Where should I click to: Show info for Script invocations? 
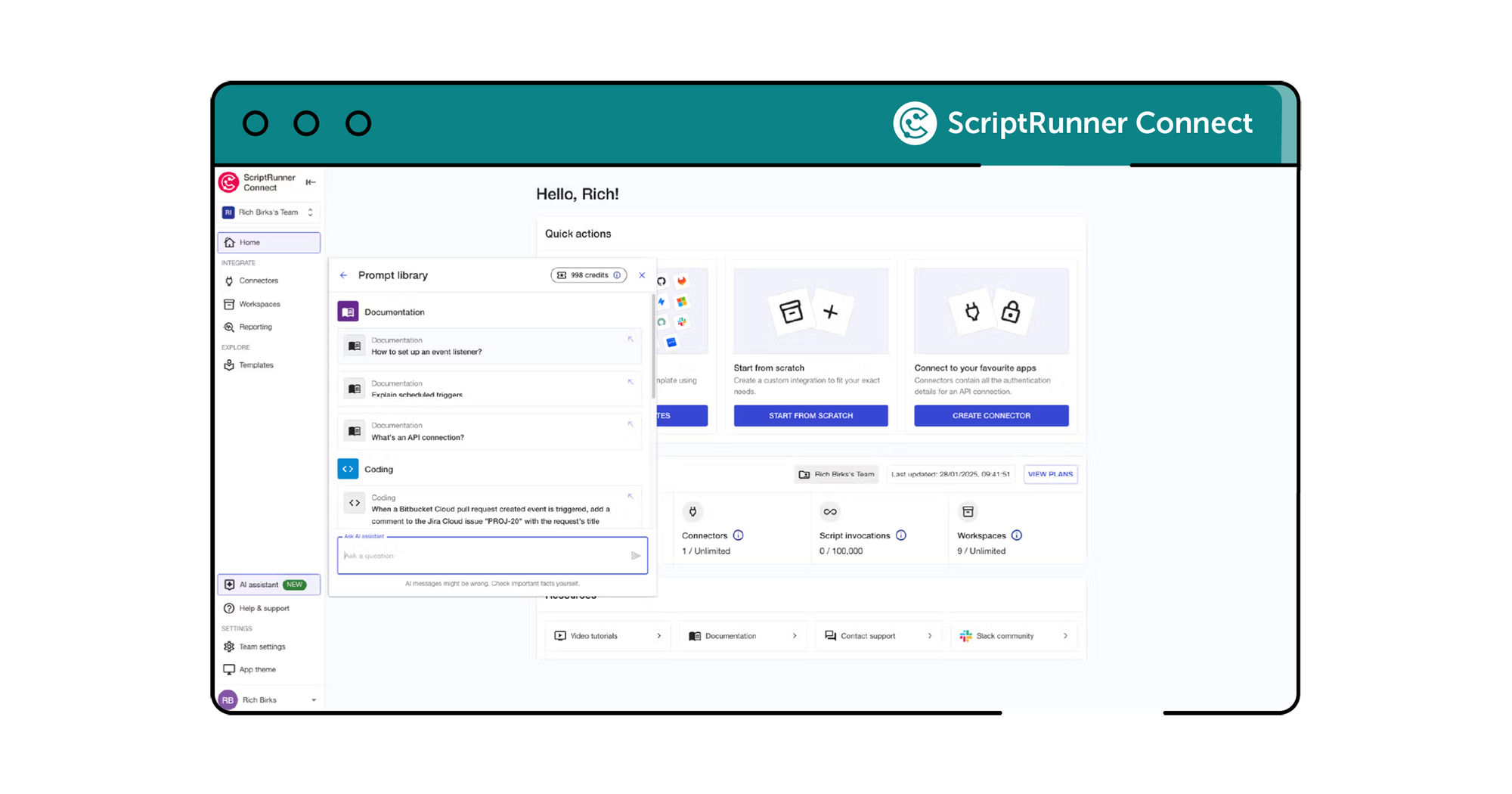click(901, 535)
